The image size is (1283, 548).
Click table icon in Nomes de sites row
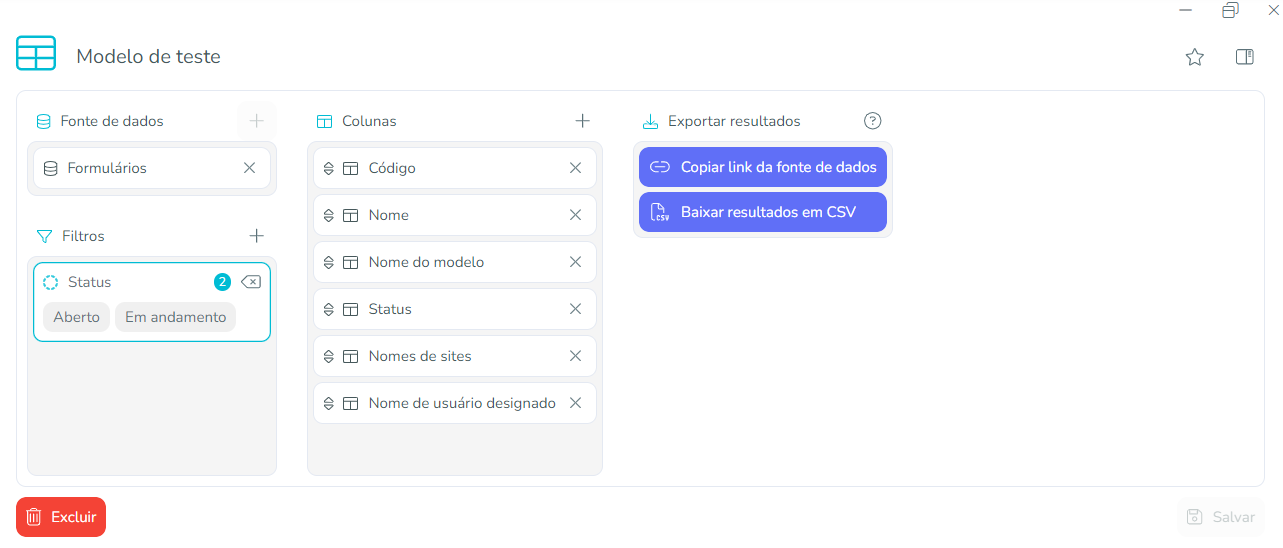coord(350,356)
